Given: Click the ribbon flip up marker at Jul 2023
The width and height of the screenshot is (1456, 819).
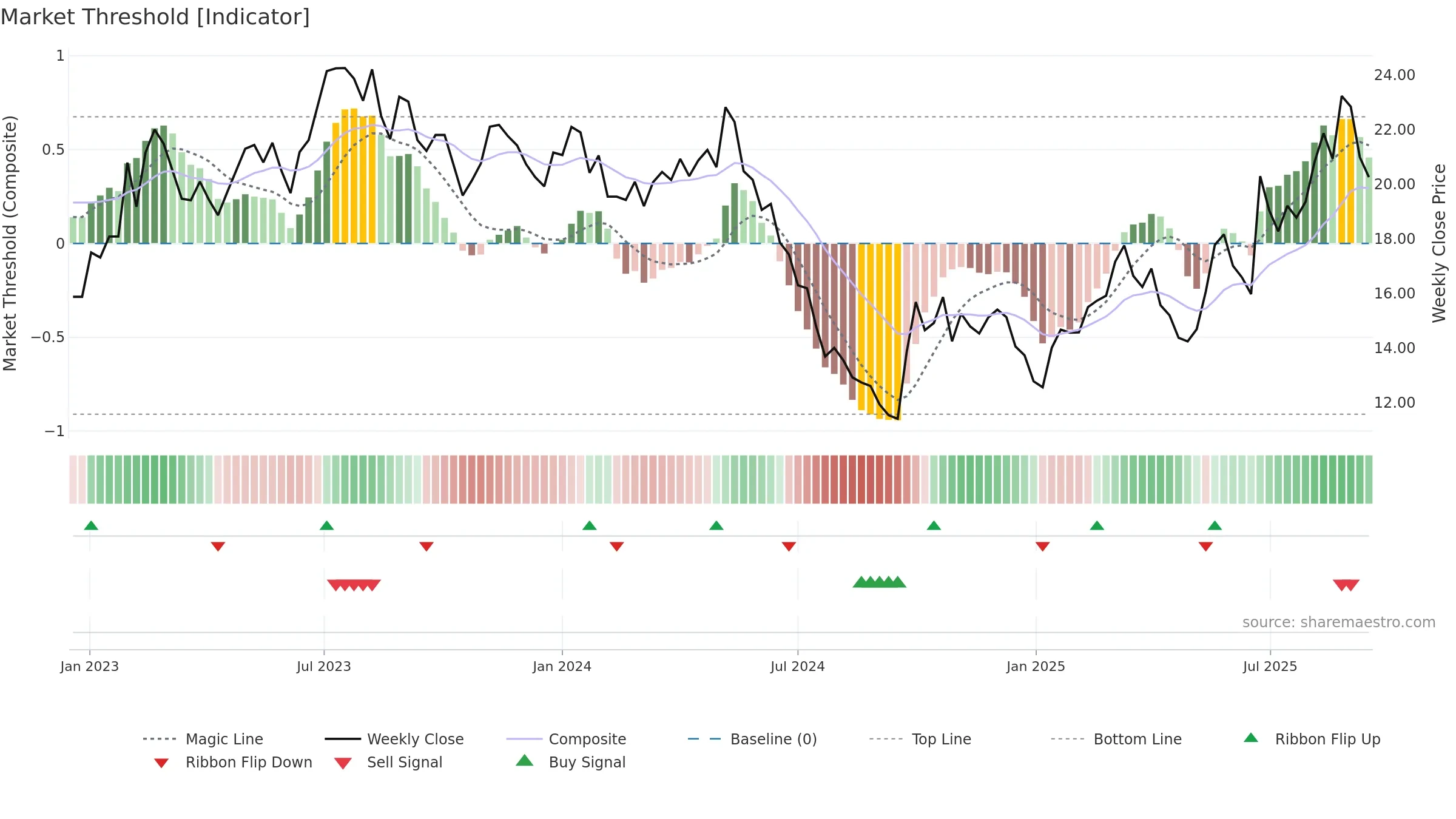Looking at the screenshot, I should [x=326, y=525].
